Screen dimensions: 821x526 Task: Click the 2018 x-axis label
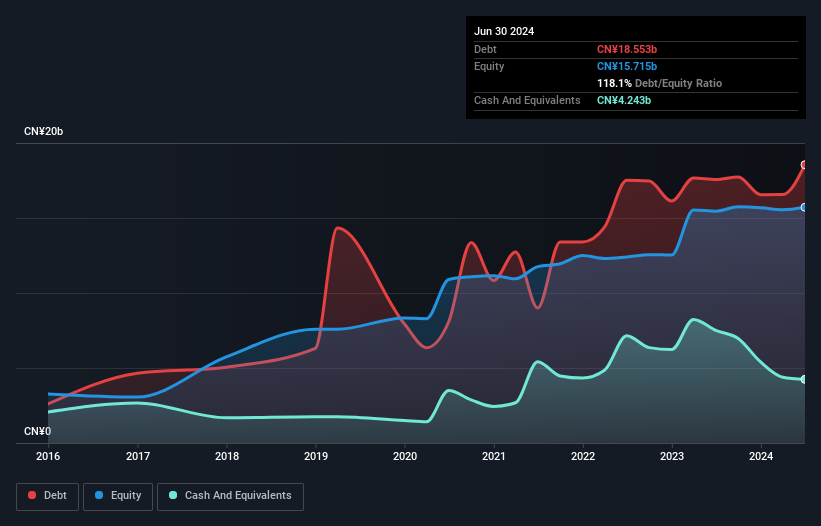227,456
